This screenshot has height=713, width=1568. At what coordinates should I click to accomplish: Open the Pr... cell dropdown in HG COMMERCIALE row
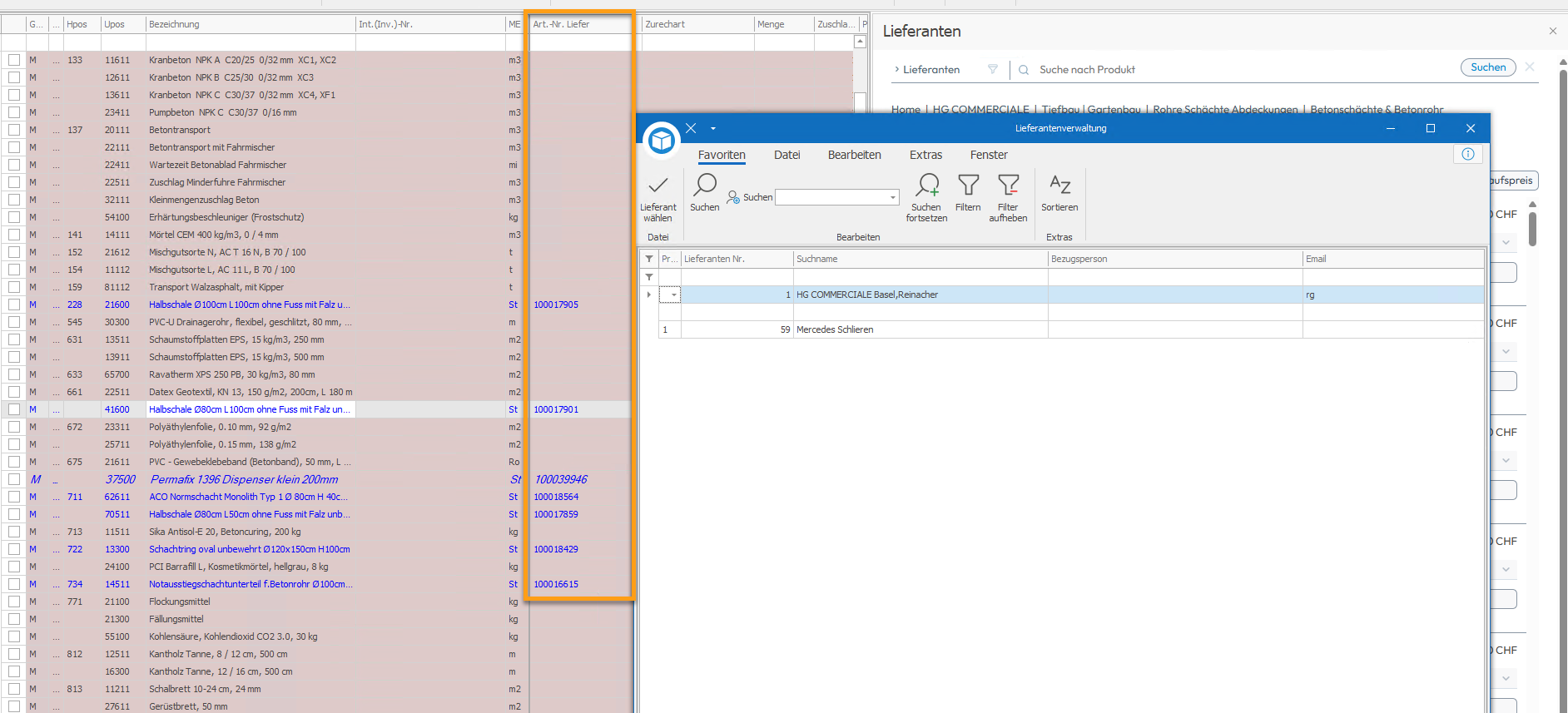tap(673, 295)
